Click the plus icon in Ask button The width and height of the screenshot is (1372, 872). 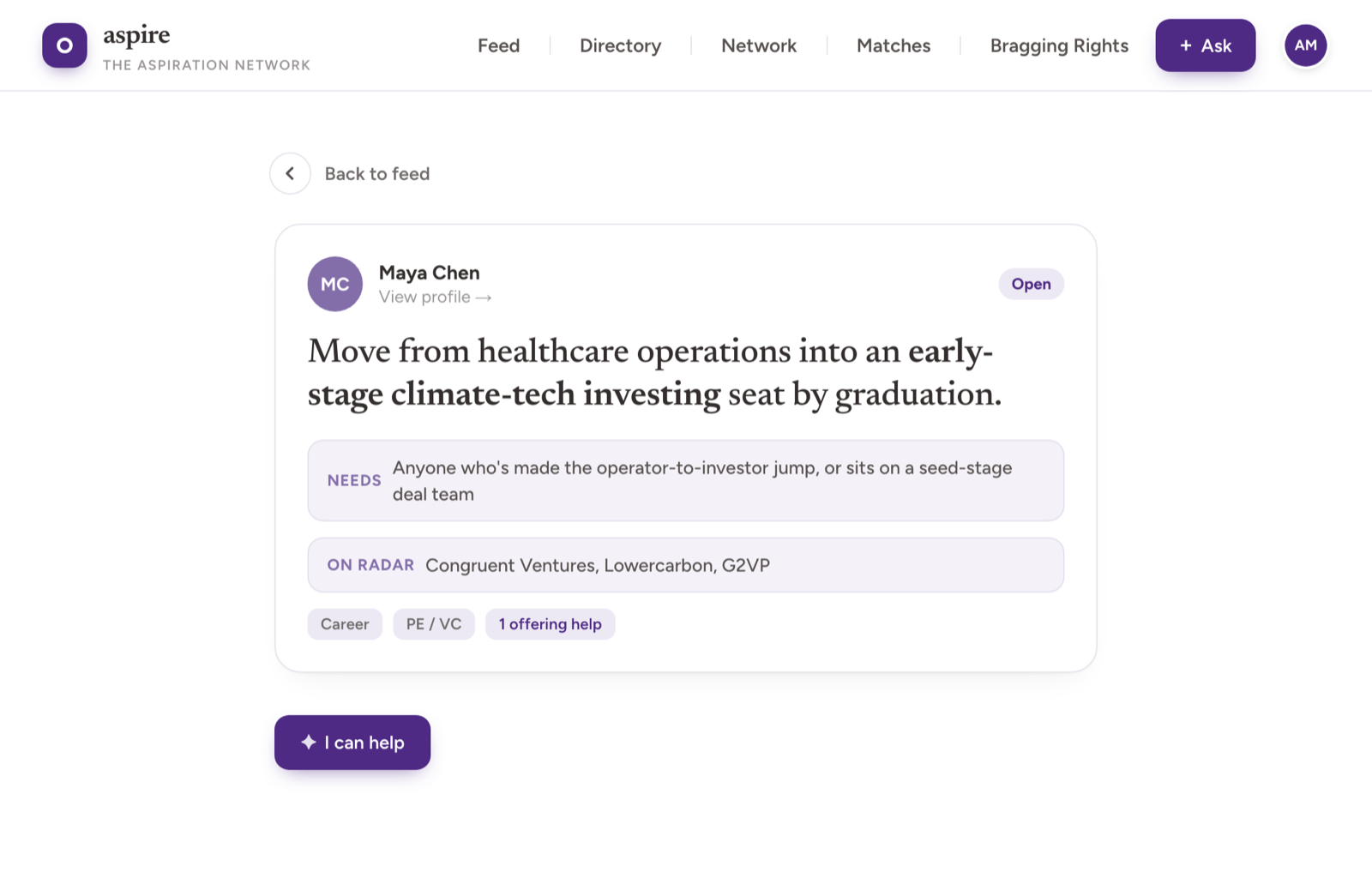pos(1186,45)
